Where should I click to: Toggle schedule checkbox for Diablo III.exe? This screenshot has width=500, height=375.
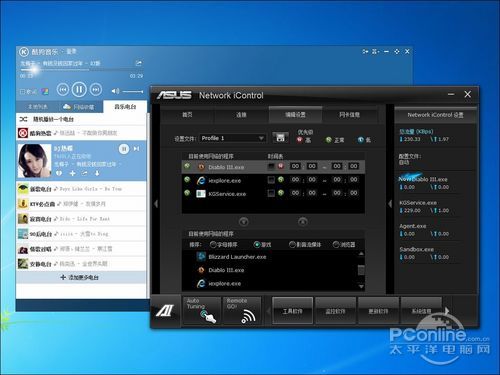pos(271,166)
